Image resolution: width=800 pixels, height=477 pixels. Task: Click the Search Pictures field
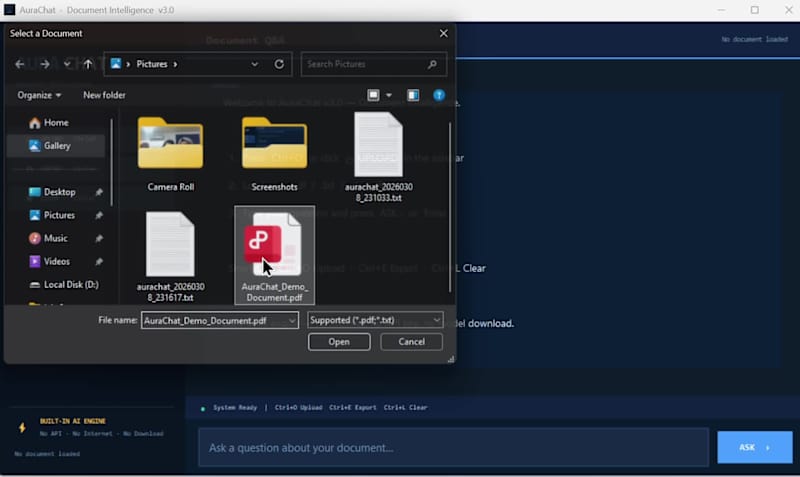pyautogui.click(x=373, y=64)
